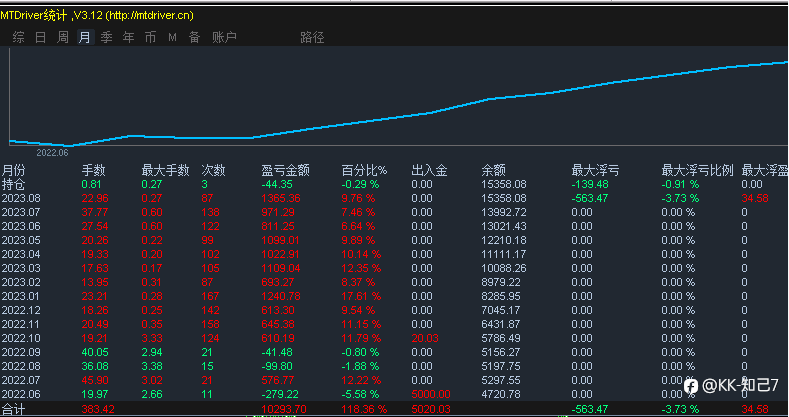Select the 合计 total row label
The height and width of the screenshot is (417, 789).
click(13, 409)
